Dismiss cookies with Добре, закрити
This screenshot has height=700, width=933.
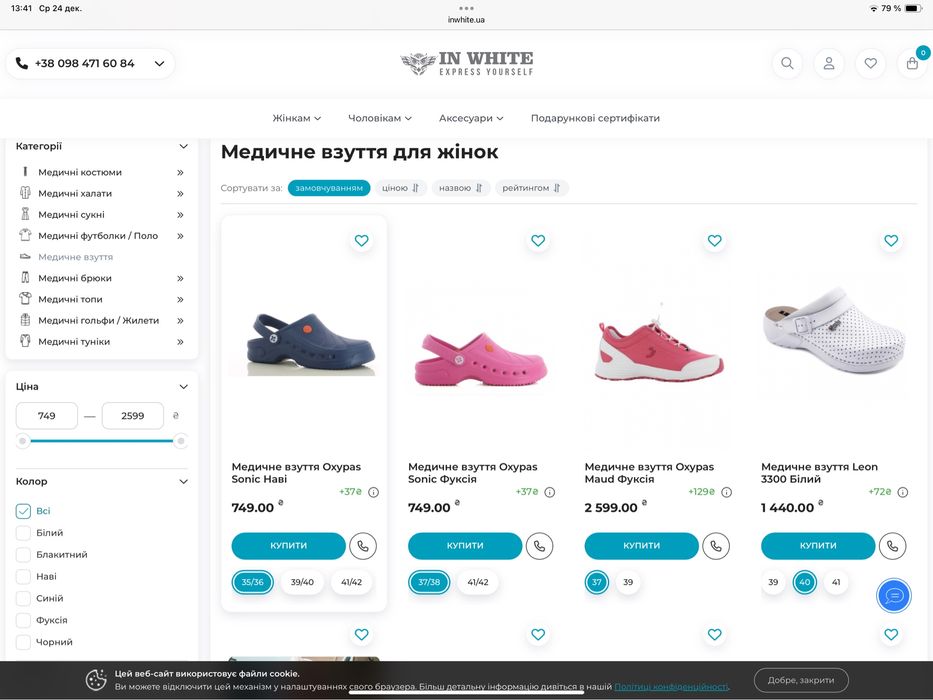tap(801, 680)
